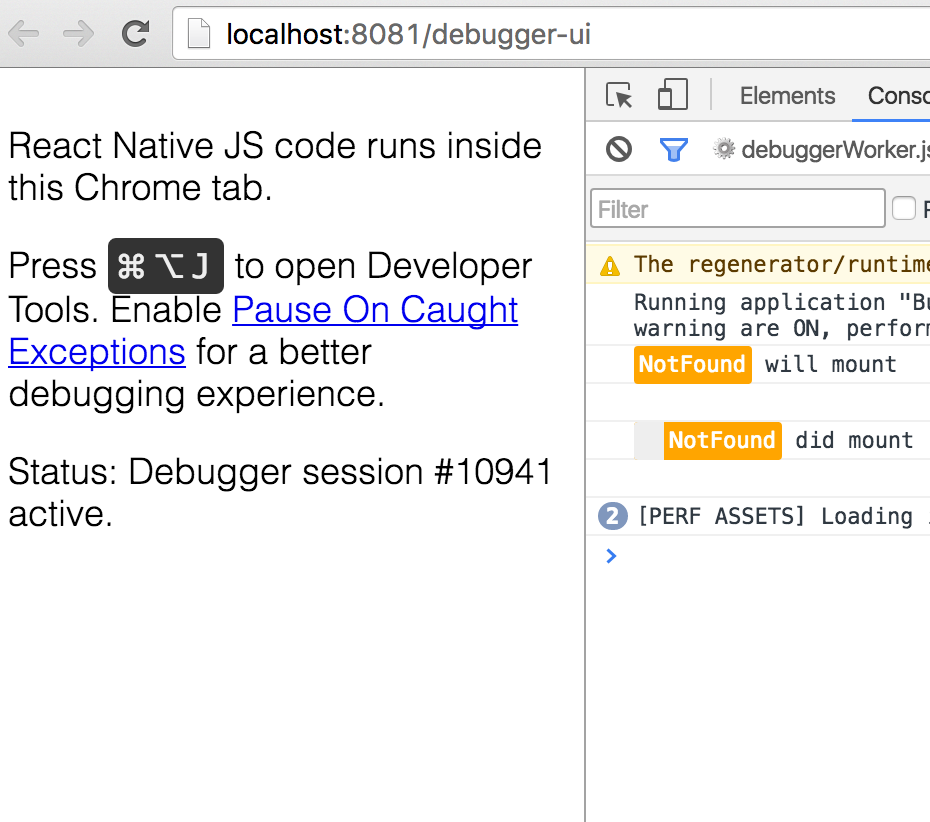Click the keyboard shortcut ⌘⌥J badge
Screen dimensions: 930x822
click(165, 266)
